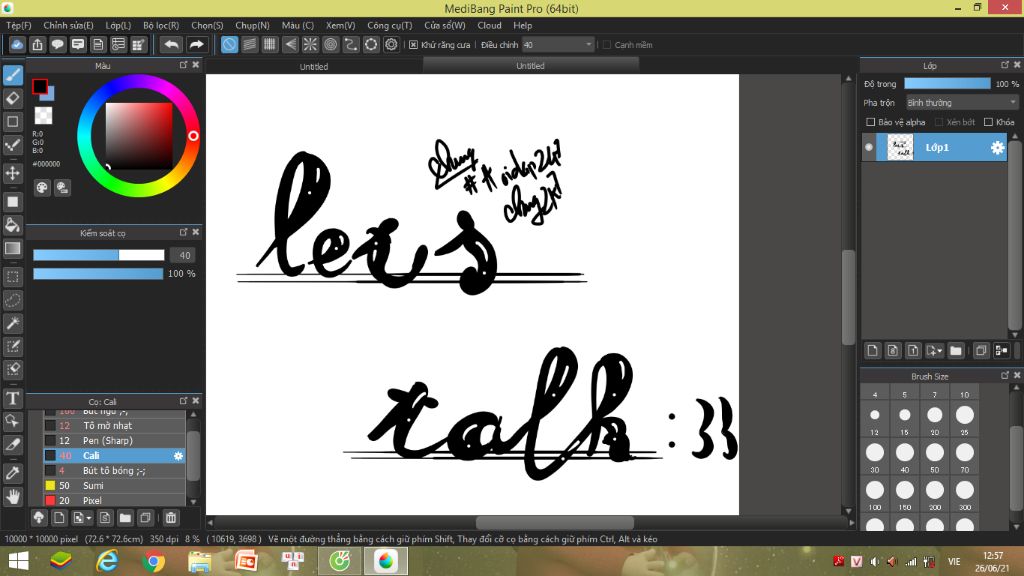Enable the radial snap guide
Viewport: 1024px width, 576px height.
point(310,44)
